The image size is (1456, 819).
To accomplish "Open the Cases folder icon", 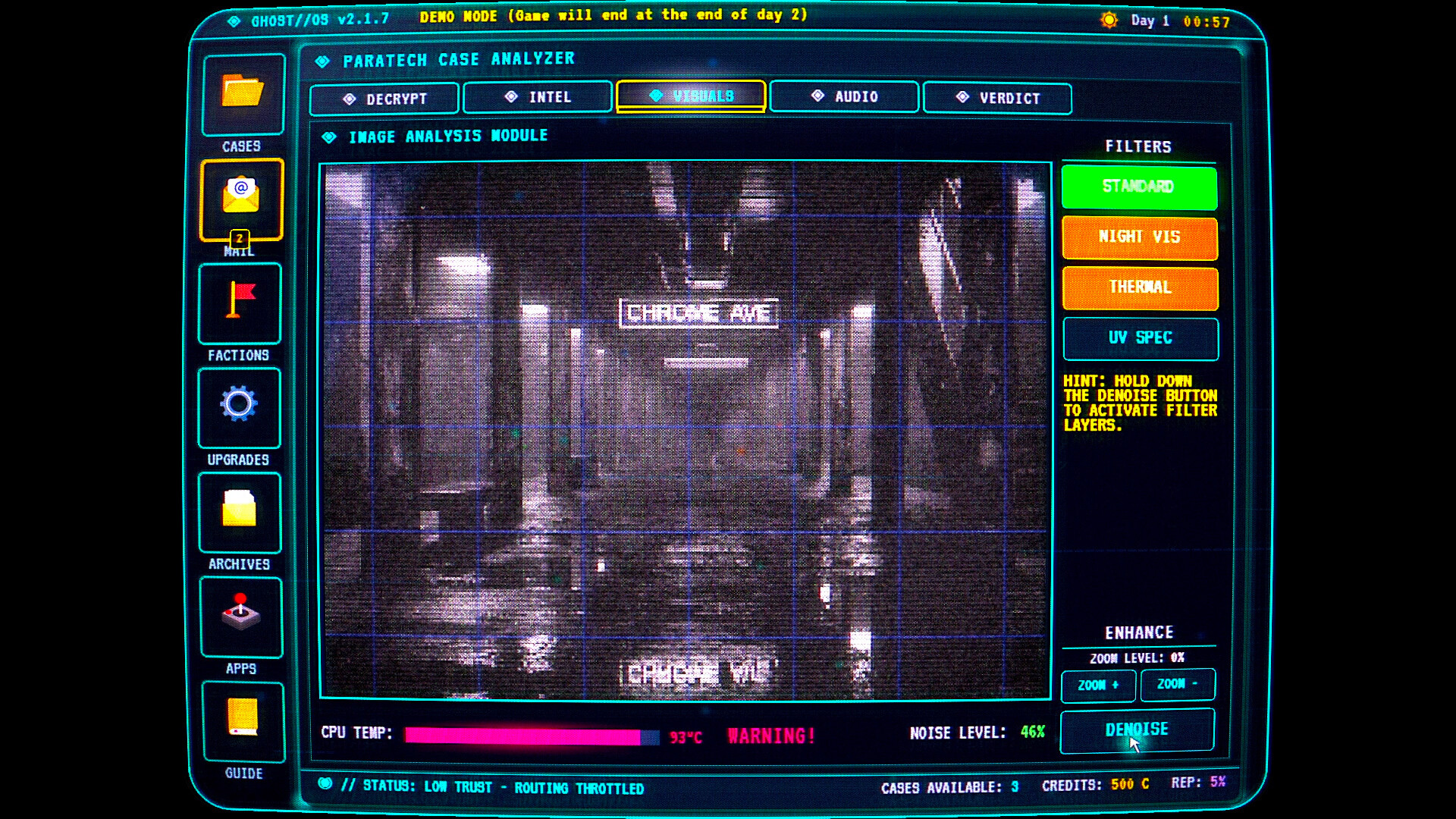I will pyautogui.click(x=243, y=94).
